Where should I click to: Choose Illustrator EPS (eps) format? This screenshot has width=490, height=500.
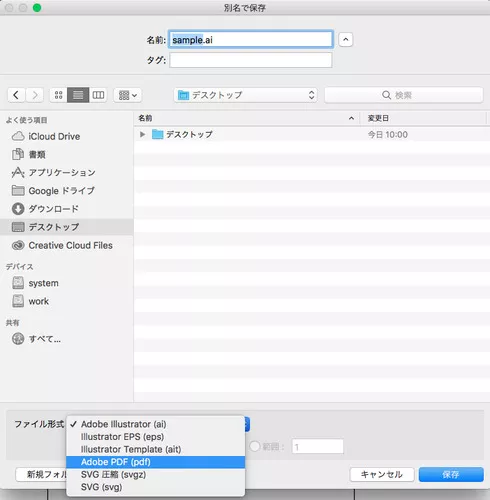tap(155, 437)
